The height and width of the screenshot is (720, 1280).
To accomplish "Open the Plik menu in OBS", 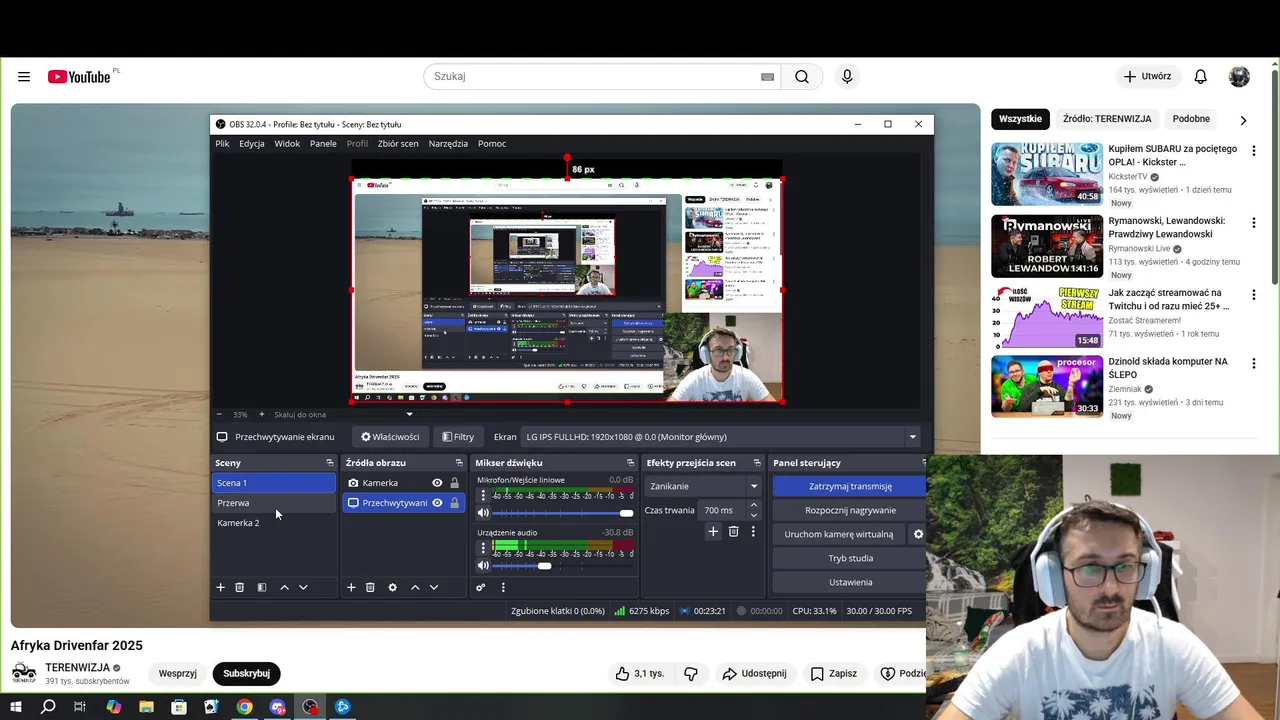I will (222, 144).
